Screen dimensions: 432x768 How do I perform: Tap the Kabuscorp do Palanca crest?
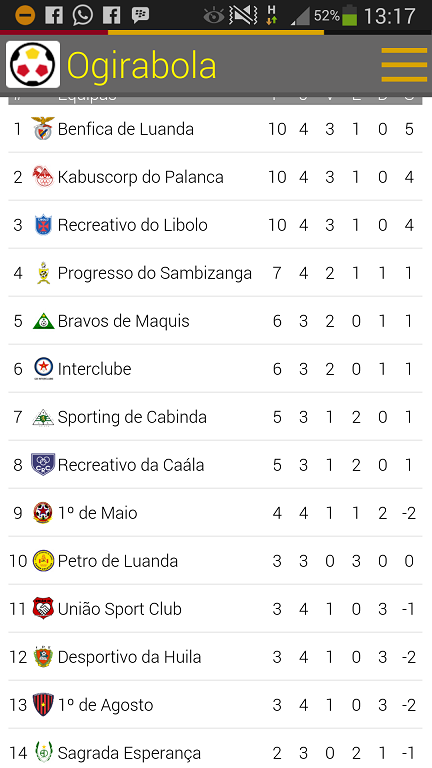(x=43, y=176)
